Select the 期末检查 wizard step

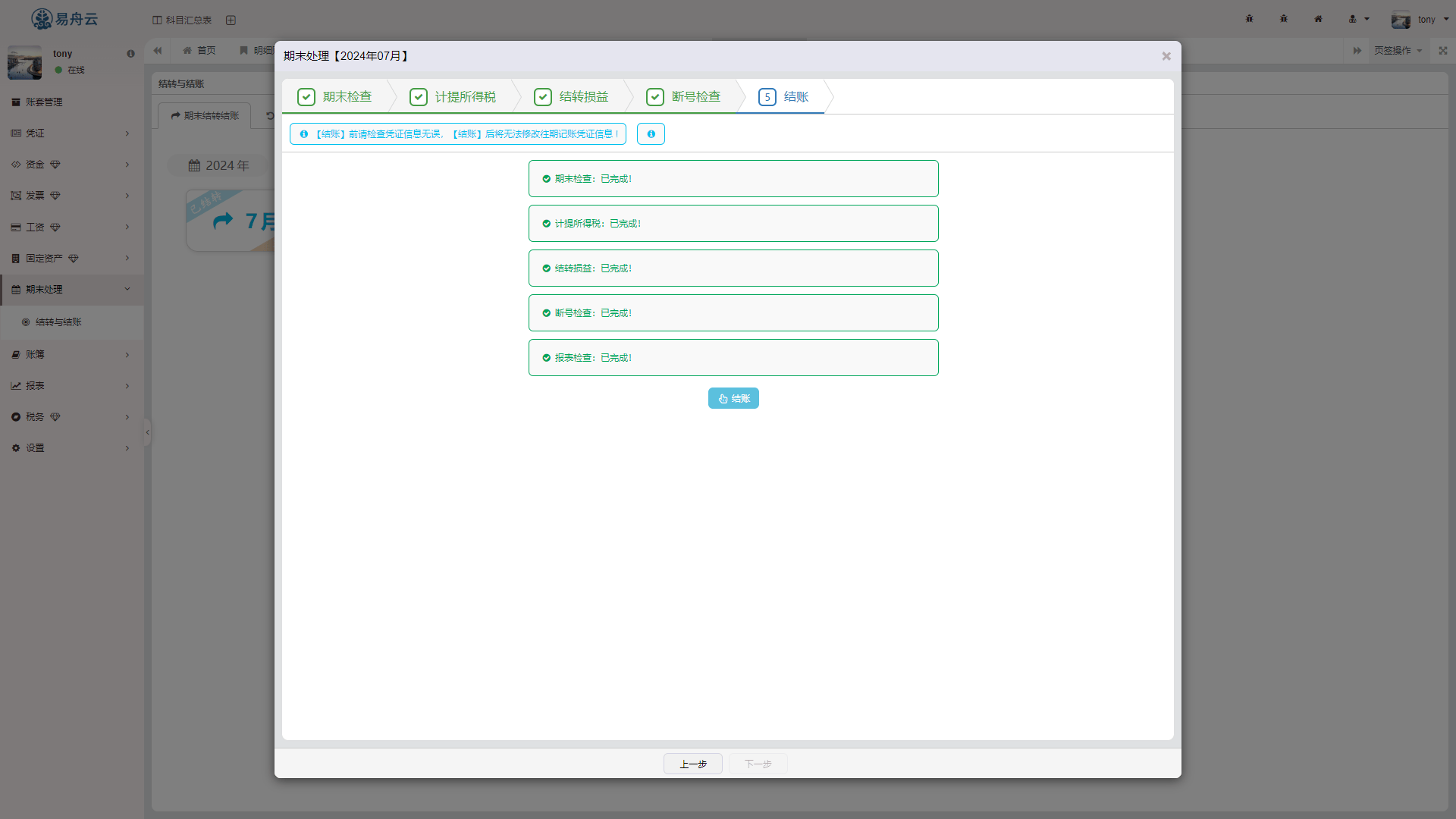[336, 96]
